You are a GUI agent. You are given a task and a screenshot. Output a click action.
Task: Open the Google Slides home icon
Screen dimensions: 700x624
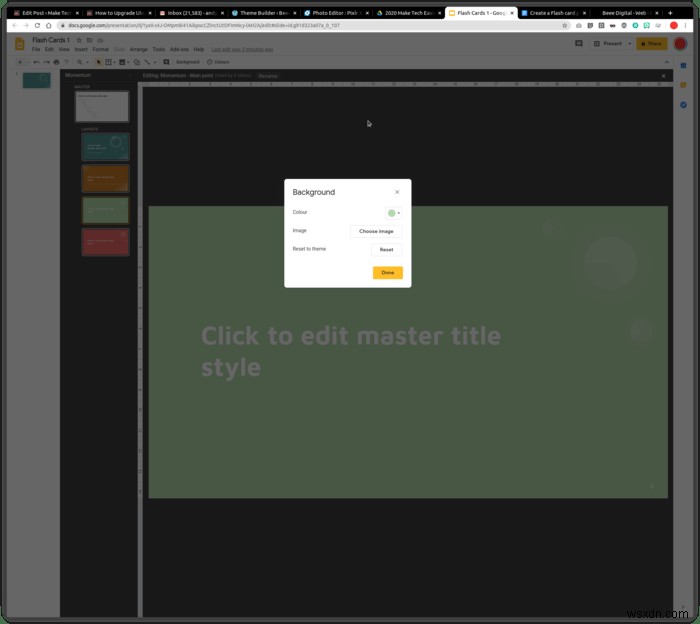(x=20, y=44)
